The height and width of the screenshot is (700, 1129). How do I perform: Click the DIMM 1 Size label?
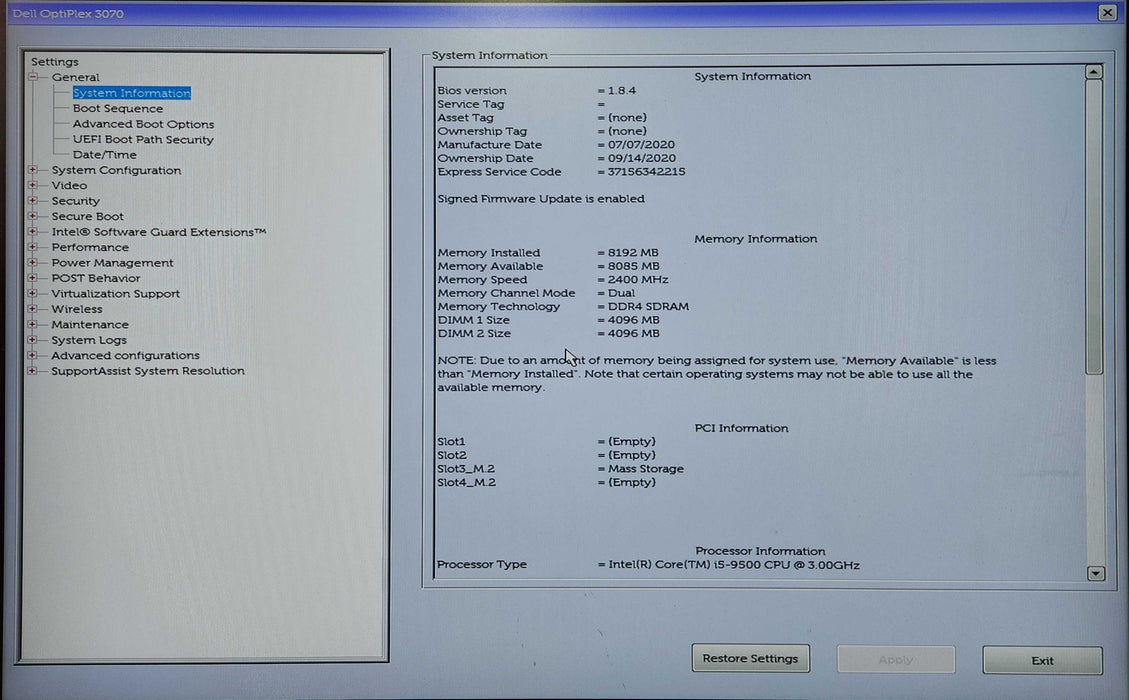[473, 320]
